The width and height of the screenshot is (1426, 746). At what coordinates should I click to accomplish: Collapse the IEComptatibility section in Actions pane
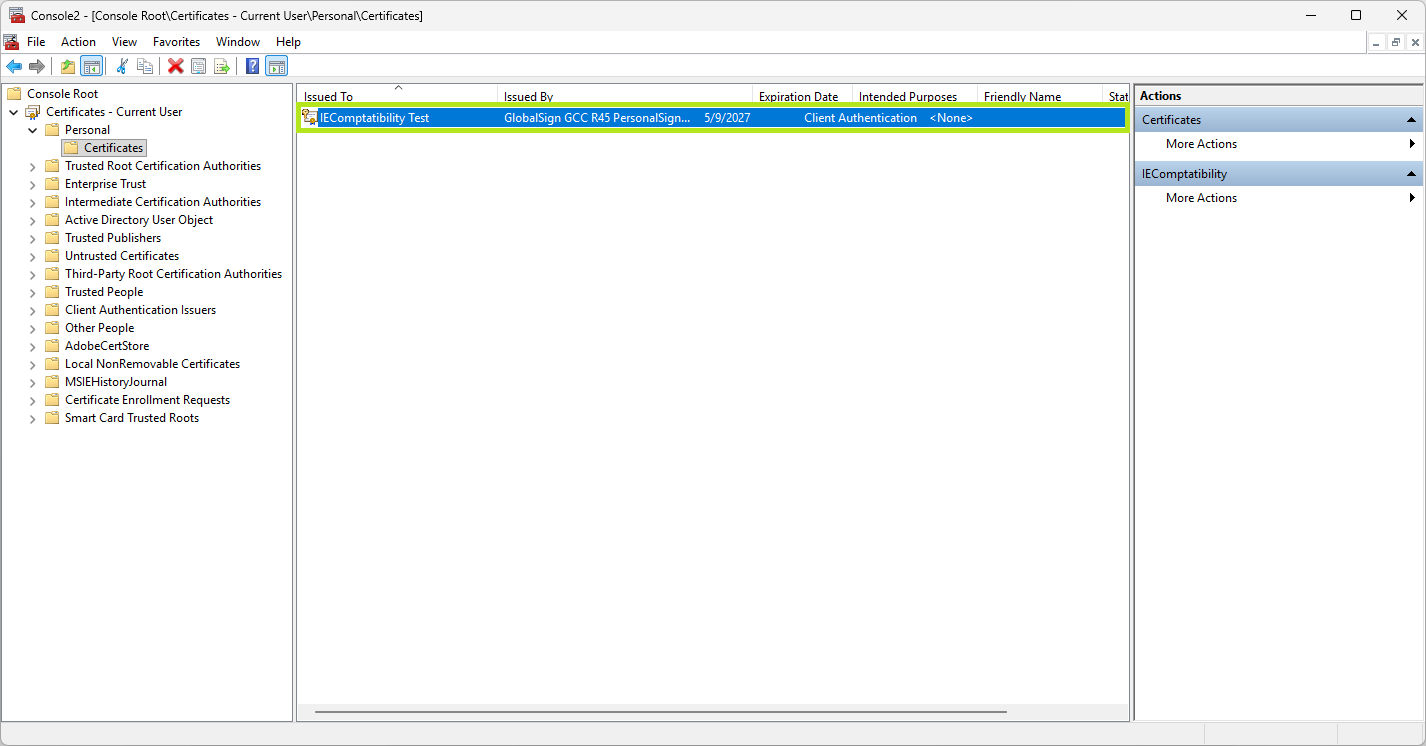(x=1411, y=174)
